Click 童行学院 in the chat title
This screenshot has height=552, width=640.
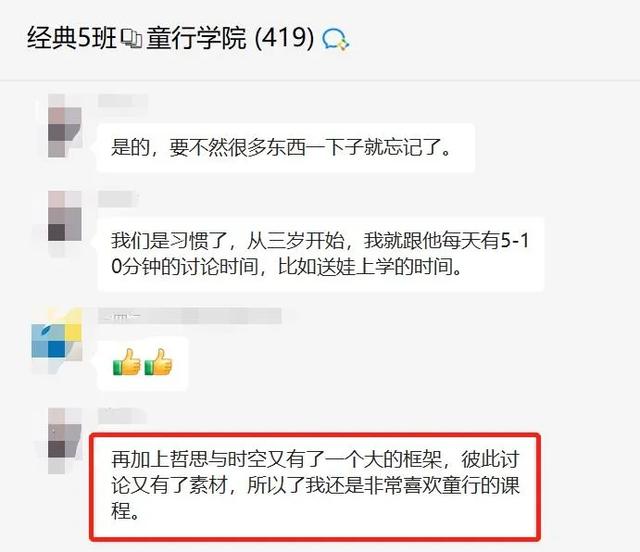(196, 38)
